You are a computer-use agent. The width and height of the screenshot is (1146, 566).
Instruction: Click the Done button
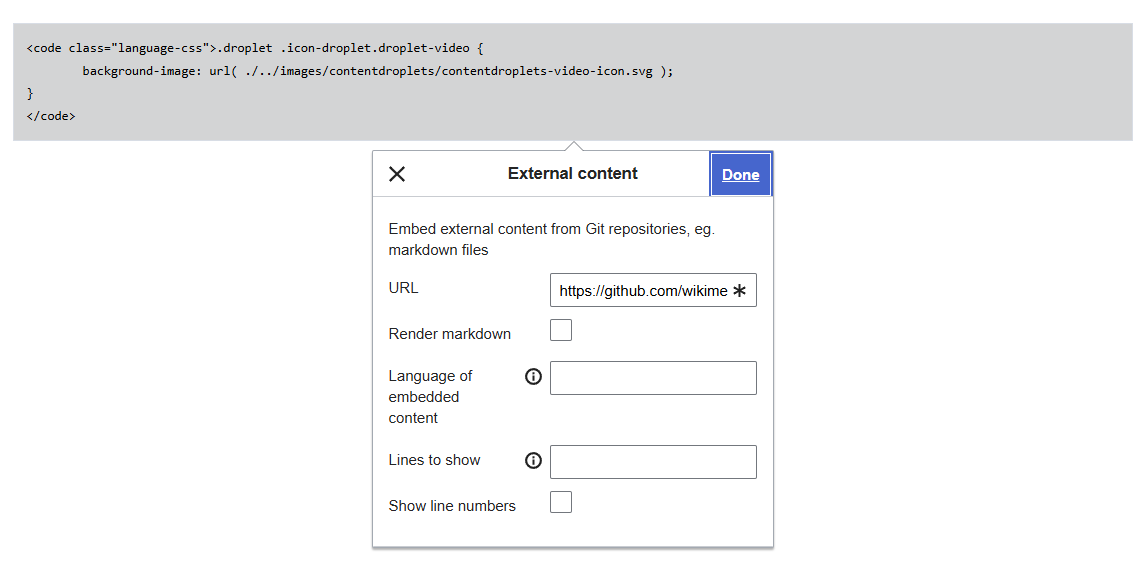[x=740, y=174]
